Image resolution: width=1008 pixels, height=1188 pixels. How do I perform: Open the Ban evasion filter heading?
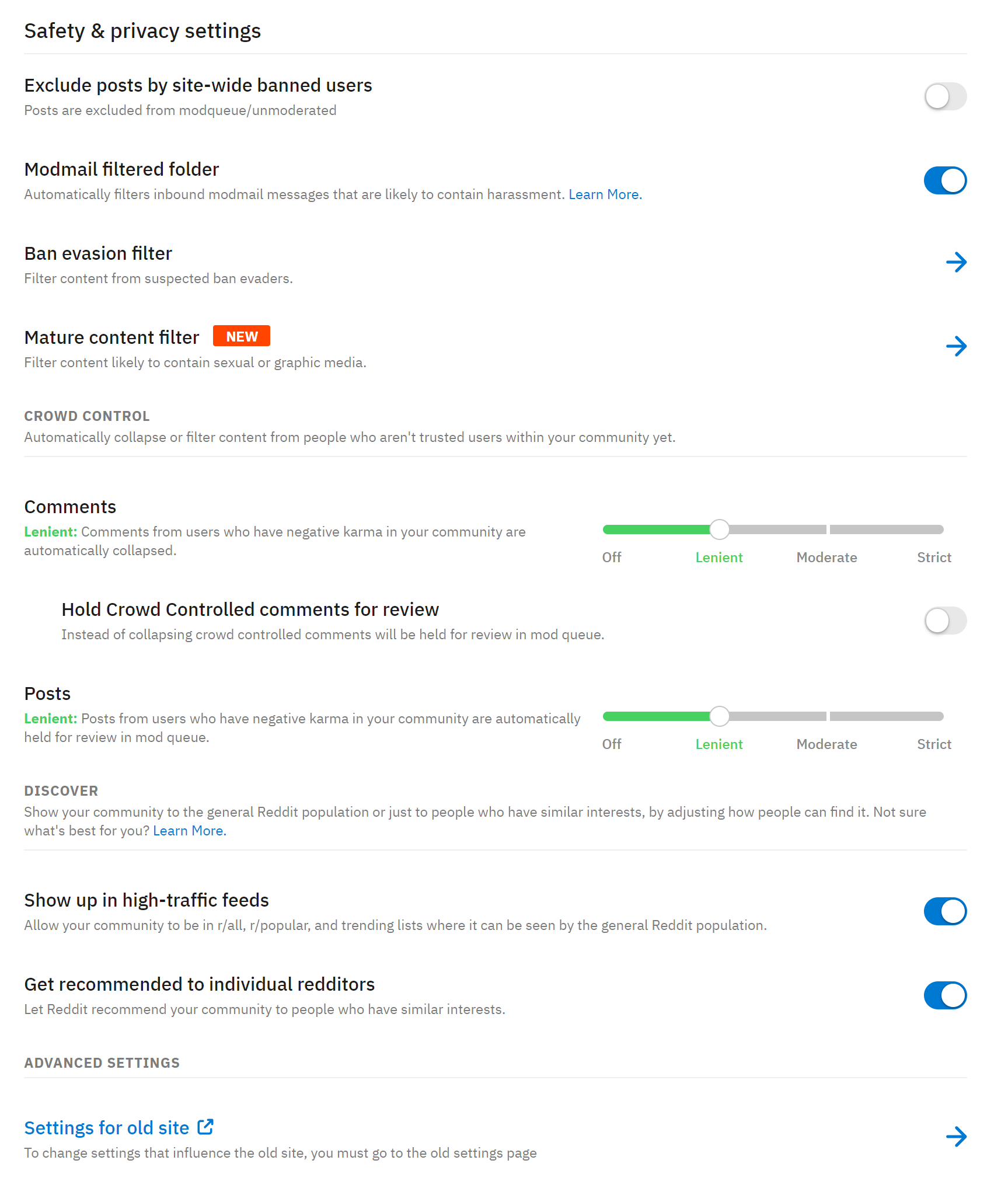[x=98, y=253]
